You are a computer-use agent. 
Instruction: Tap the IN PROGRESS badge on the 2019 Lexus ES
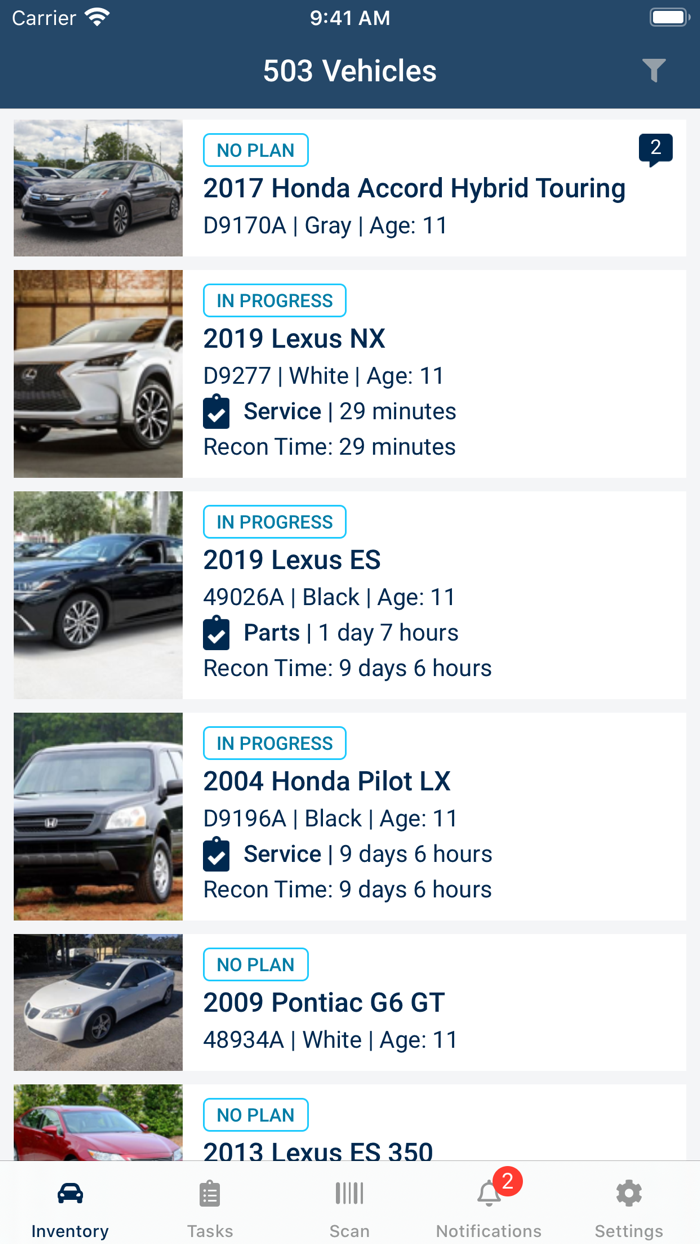(274, 521)
